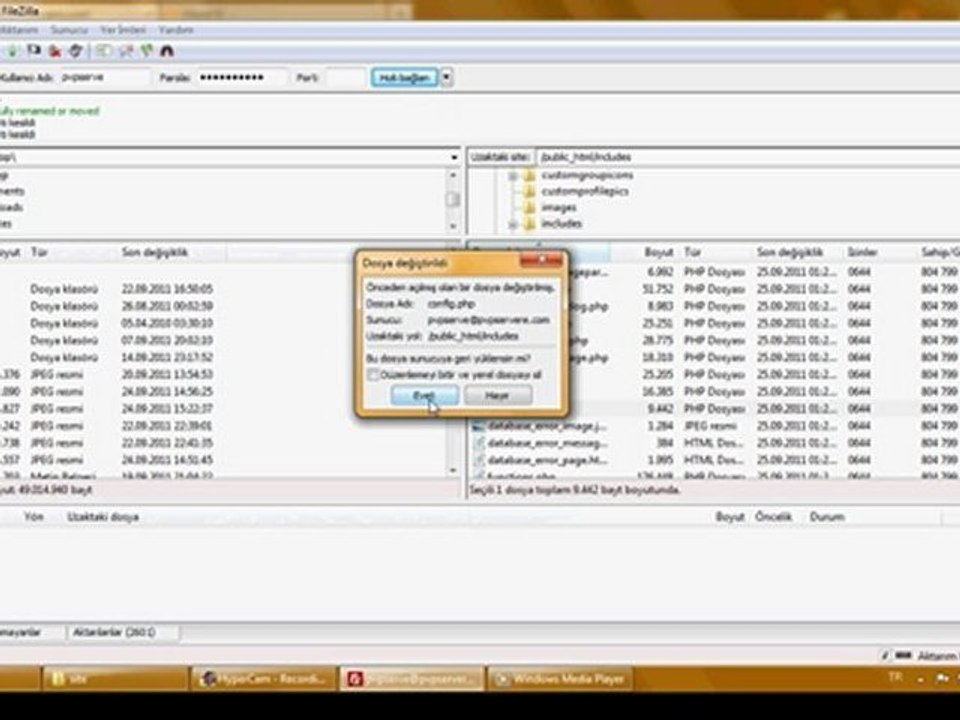Open Windows Media Player from the taskbar
Viewport: 960px width, 720px height.
pos(560,679)
